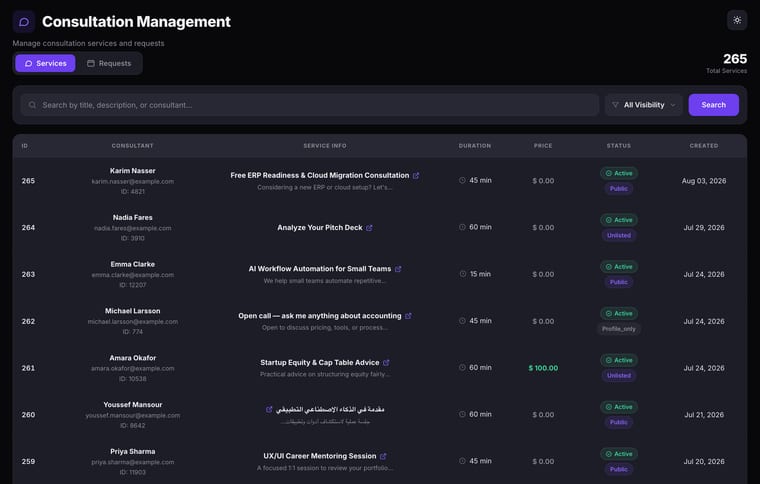Click the SERVICE INFO column header
Viewport: 760px width, 484px height.
coord(325,146)
